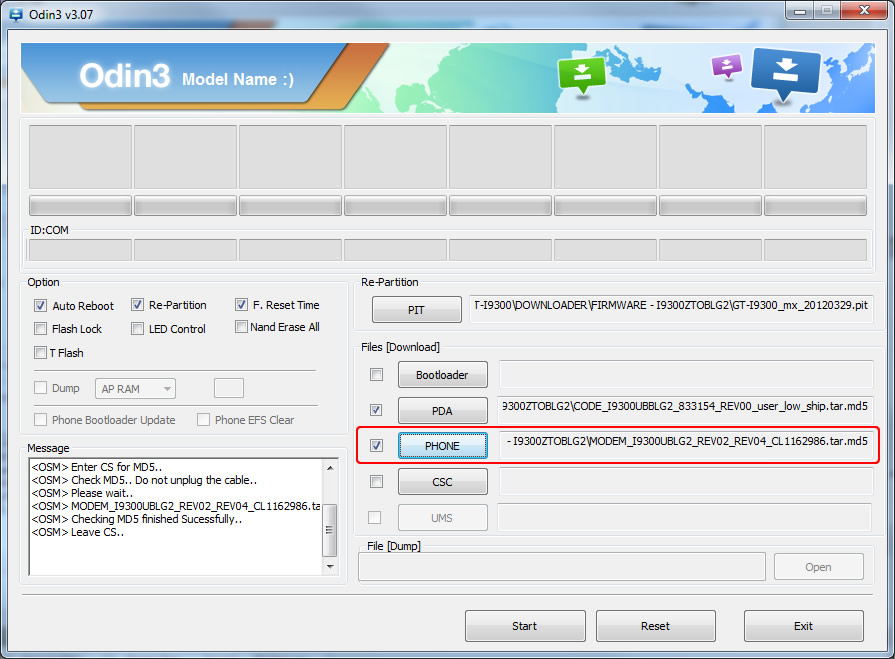The image size is (895, 659).
Task: Toggle the UMS file checkbox
Action: click(374, 518)
